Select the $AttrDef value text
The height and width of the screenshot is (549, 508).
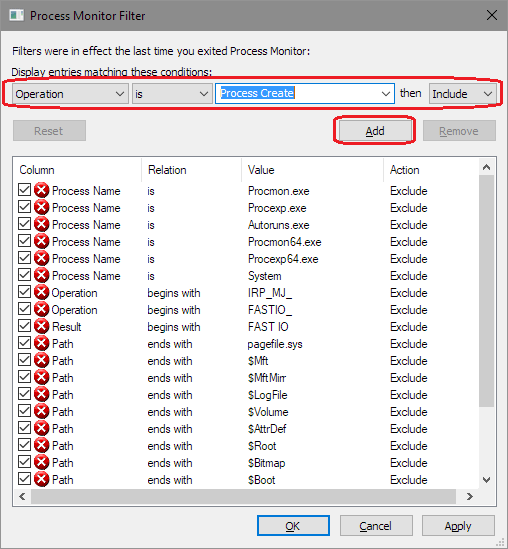[x=267, y=429]
